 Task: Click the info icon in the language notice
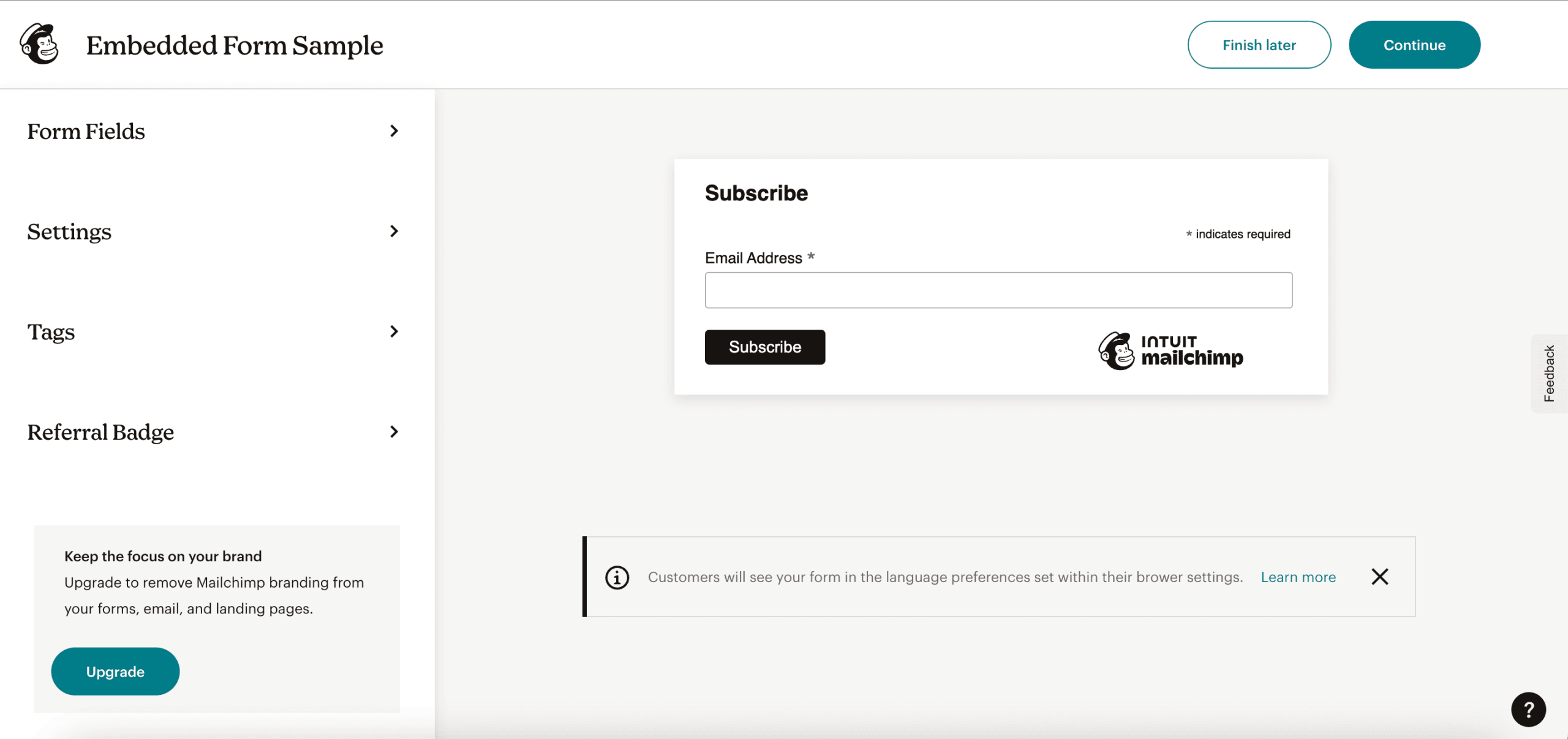click(x=616, y=577)
